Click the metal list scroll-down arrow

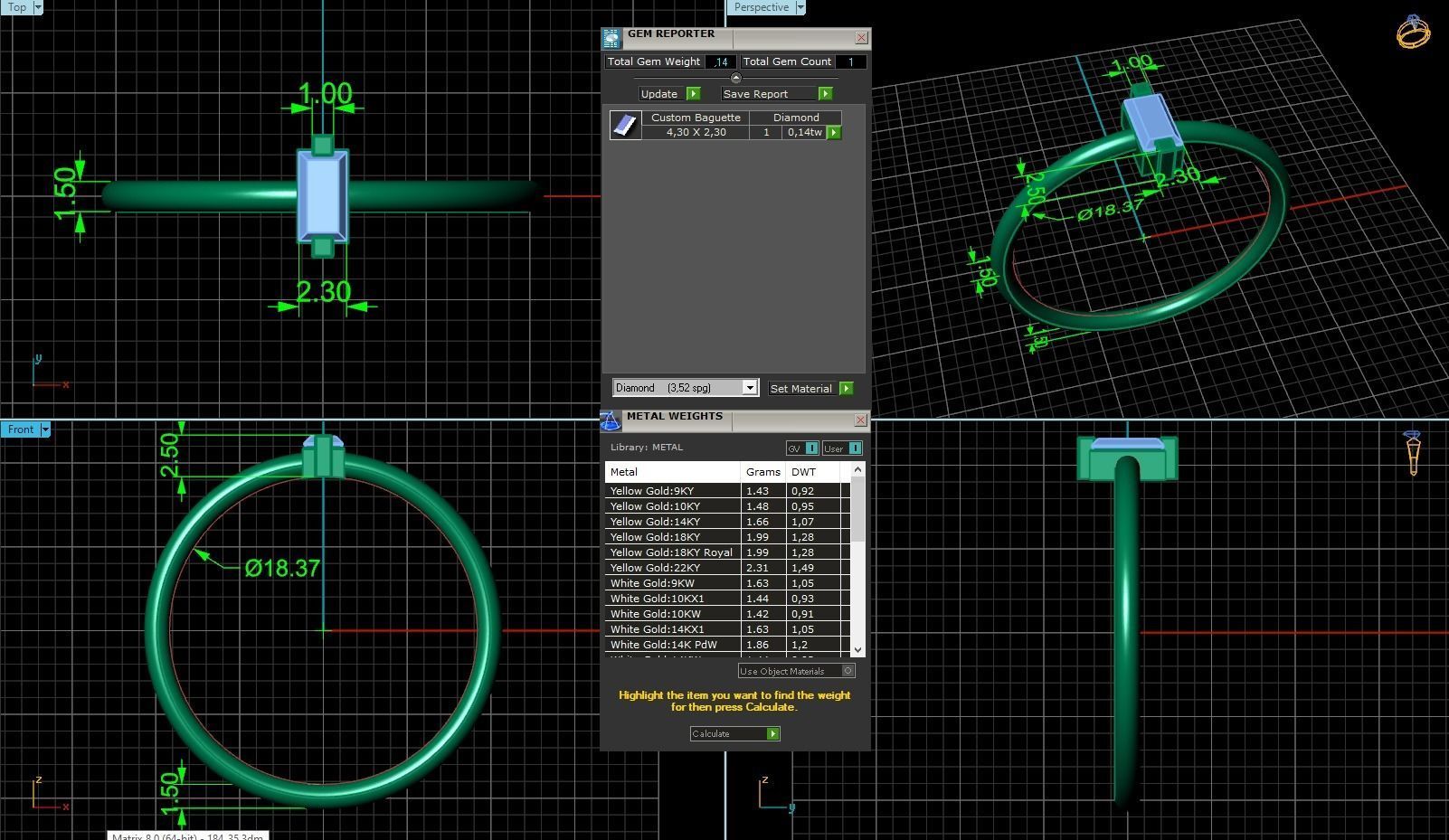(857, 649)
